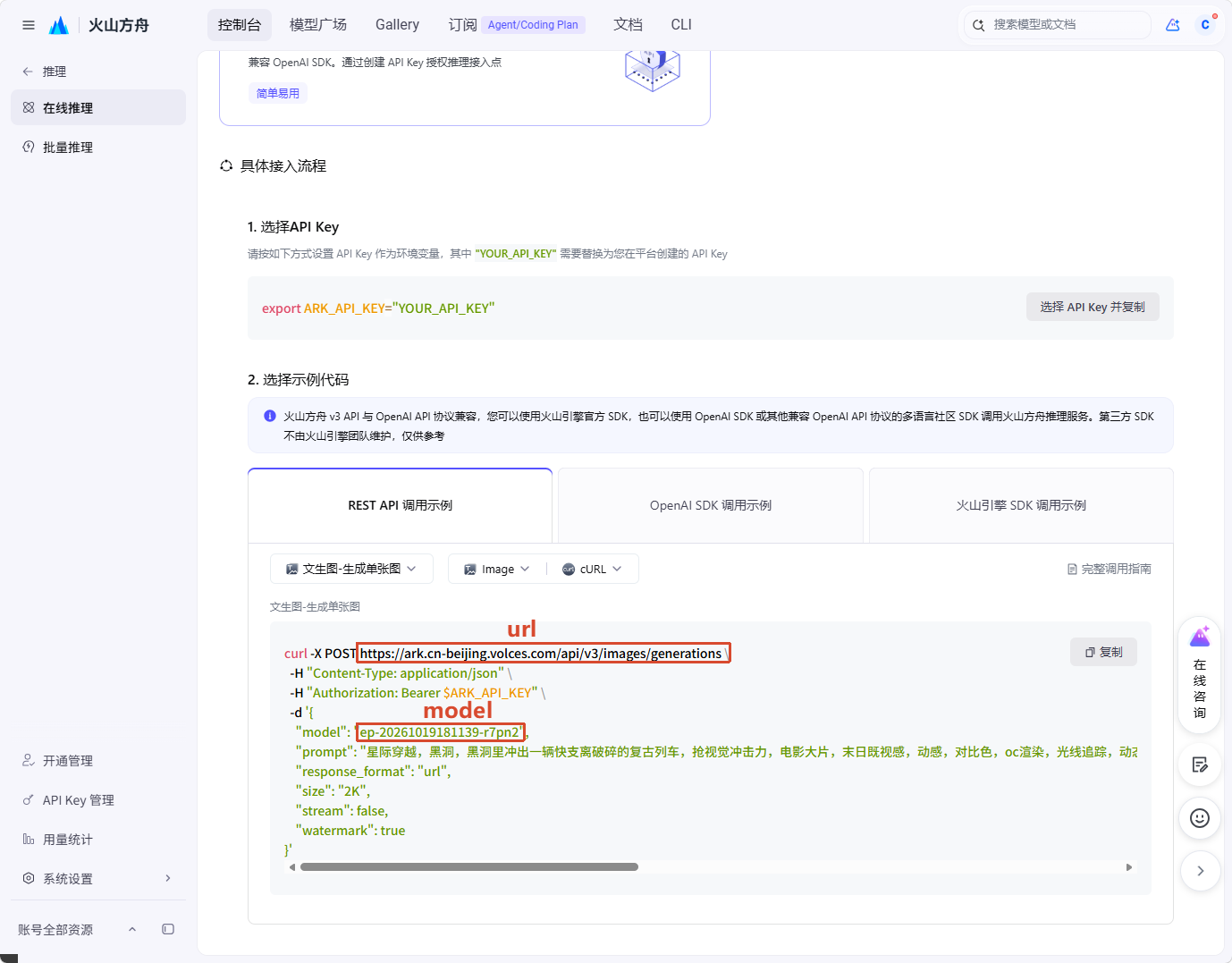Expand 账号全部资源 selector
This screenshot has height=963, width=1232.
click(77, 929)
